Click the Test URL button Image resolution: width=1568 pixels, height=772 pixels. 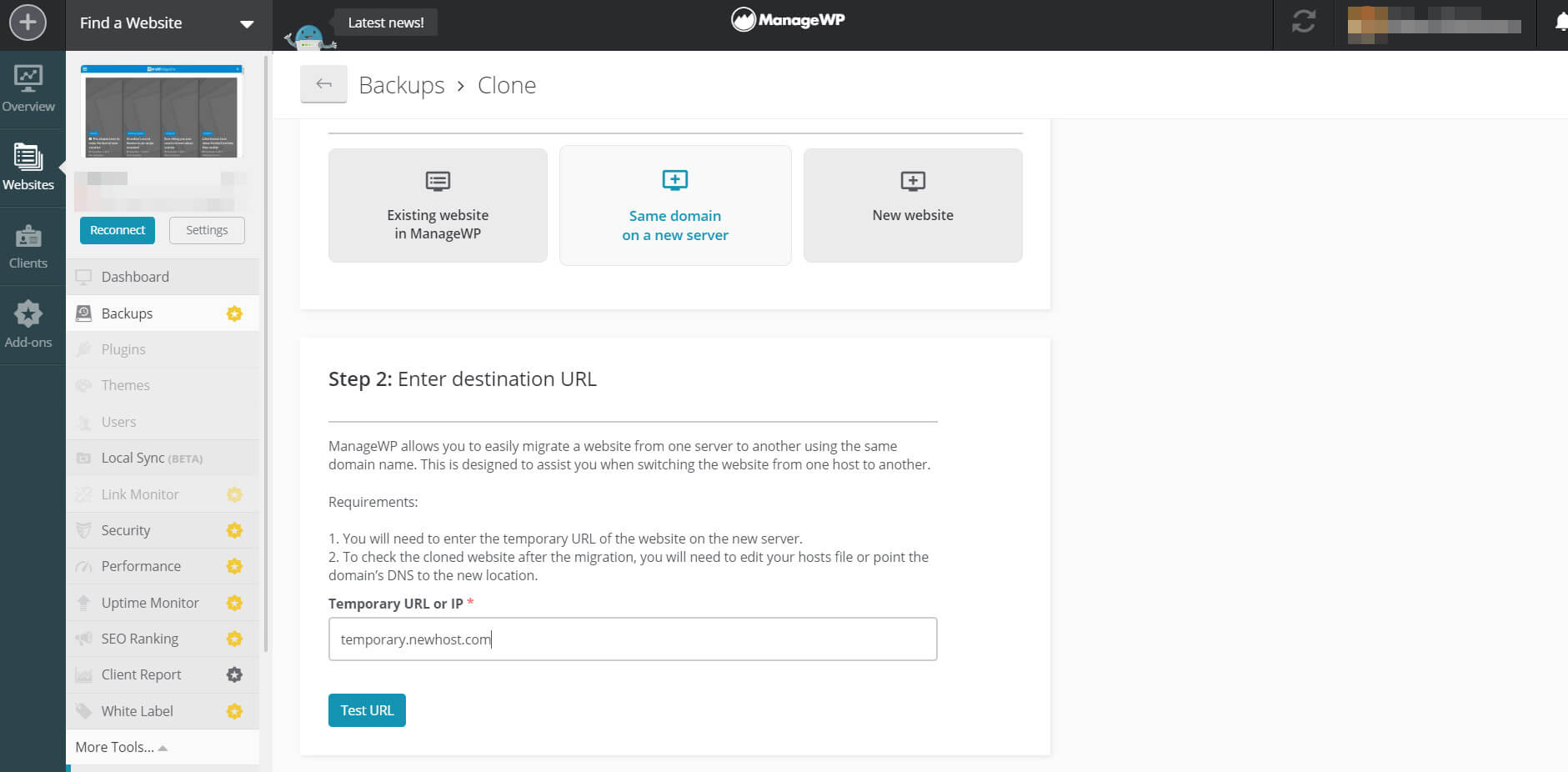pos(367,709)
